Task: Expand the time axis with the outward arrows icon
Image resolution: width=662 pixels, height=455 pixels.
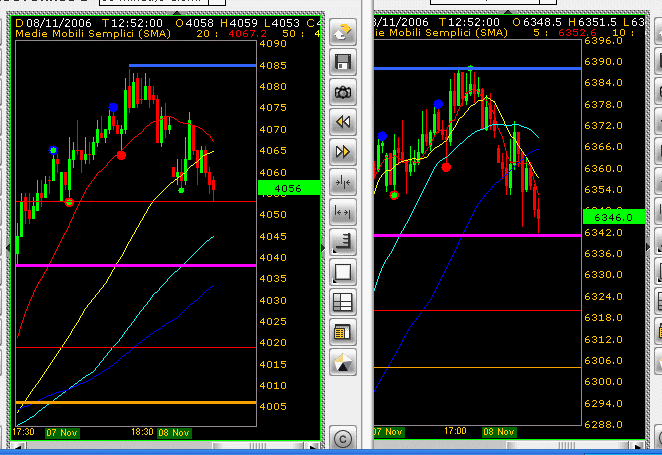Action: [342, 212]
